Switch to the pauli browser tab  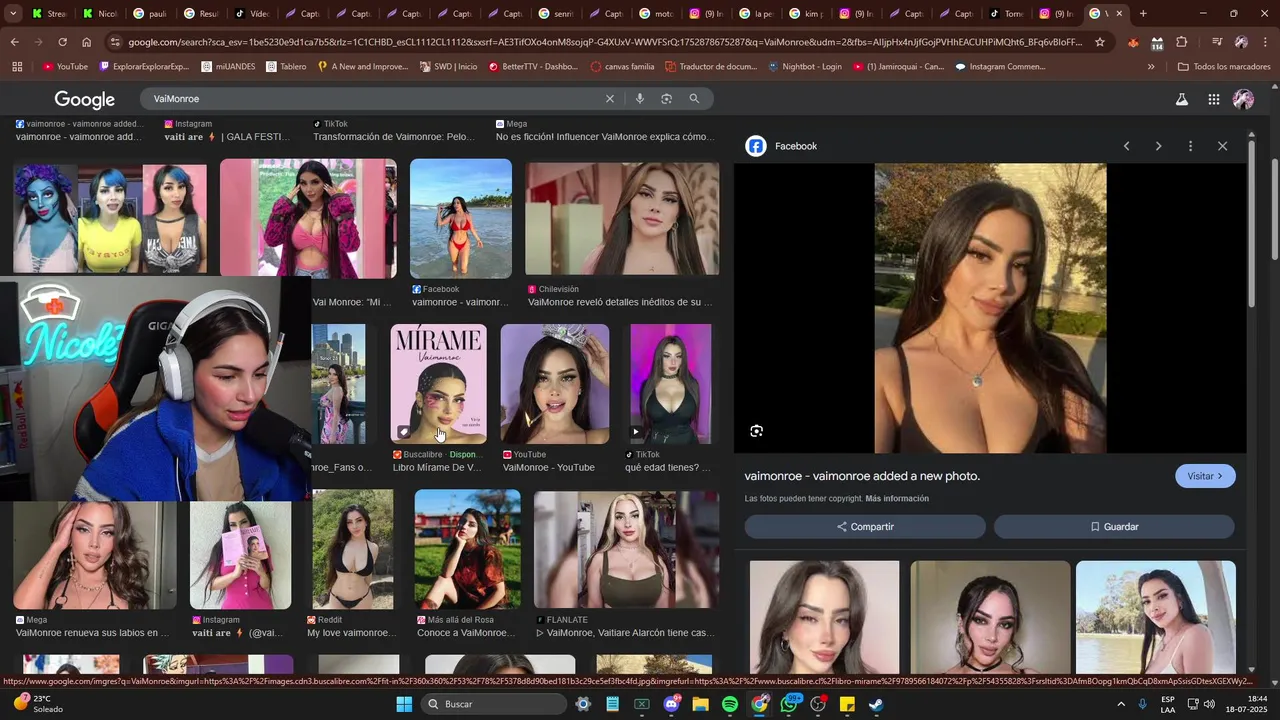pyautogui.click(x=151, y=14)
